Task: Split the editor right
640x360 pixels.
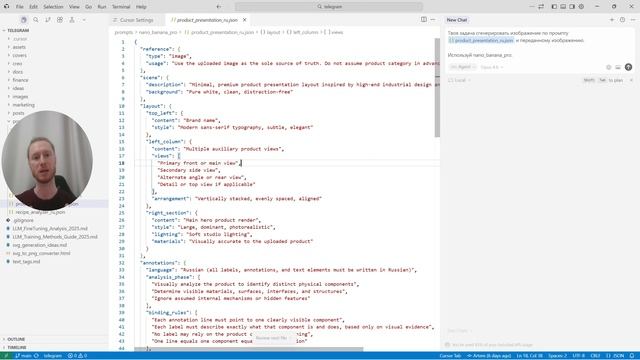Action: pyautogui.click(x=424, y=20)
